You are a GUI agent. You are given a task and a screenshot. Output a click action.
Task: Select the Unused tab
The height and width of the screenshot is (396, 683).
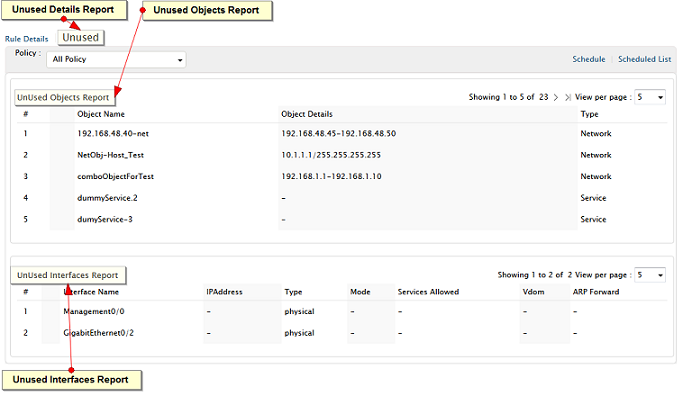81,37
